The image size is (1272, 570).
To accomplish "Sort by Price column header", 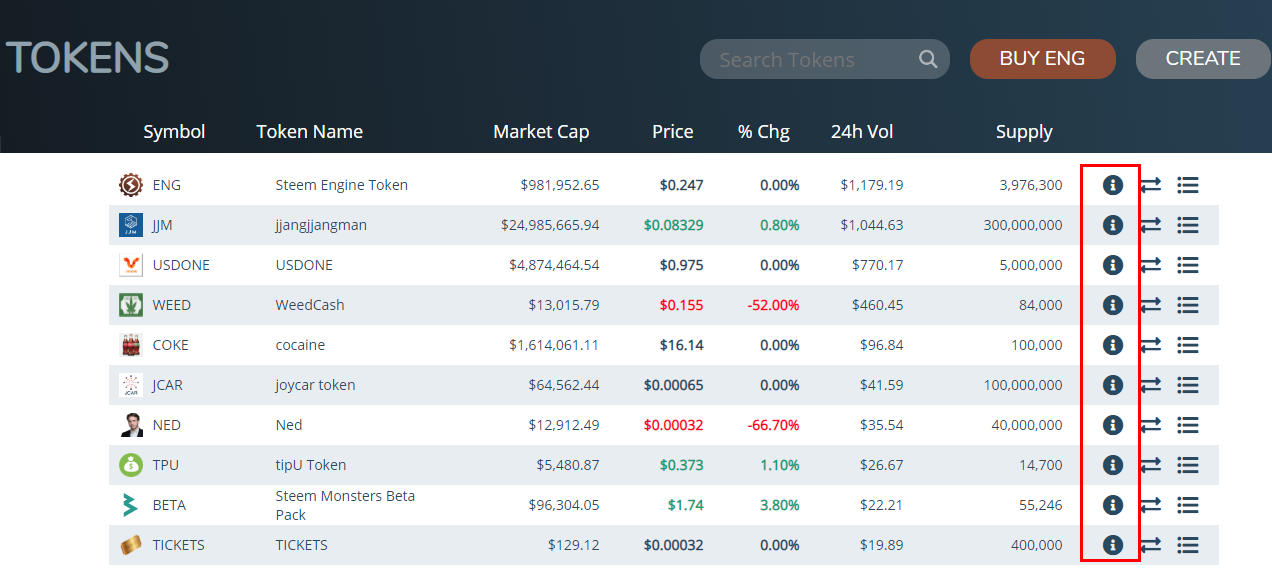I will pos(673,131).
